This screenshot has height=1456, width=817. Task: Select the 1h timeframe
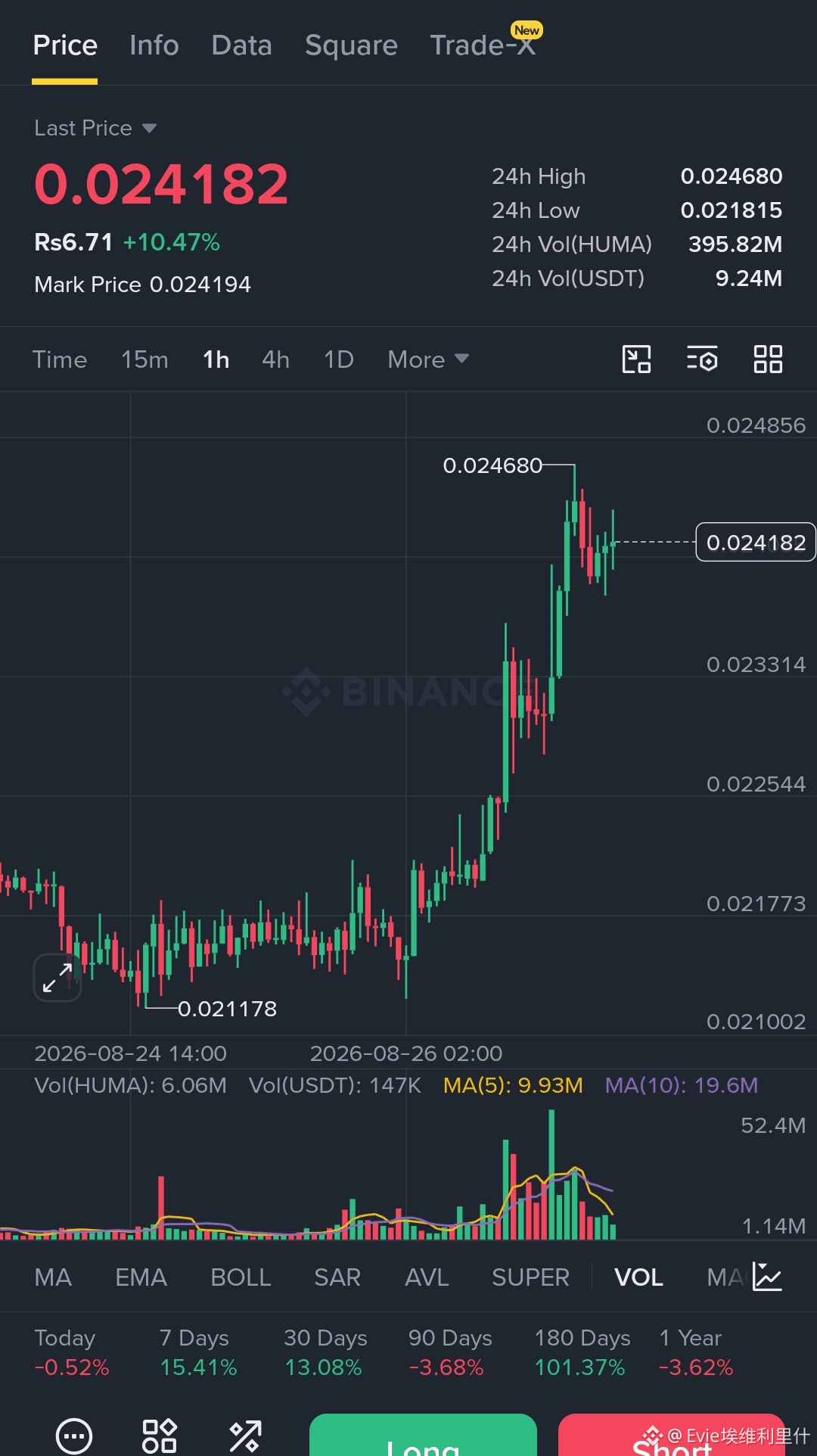216,359
